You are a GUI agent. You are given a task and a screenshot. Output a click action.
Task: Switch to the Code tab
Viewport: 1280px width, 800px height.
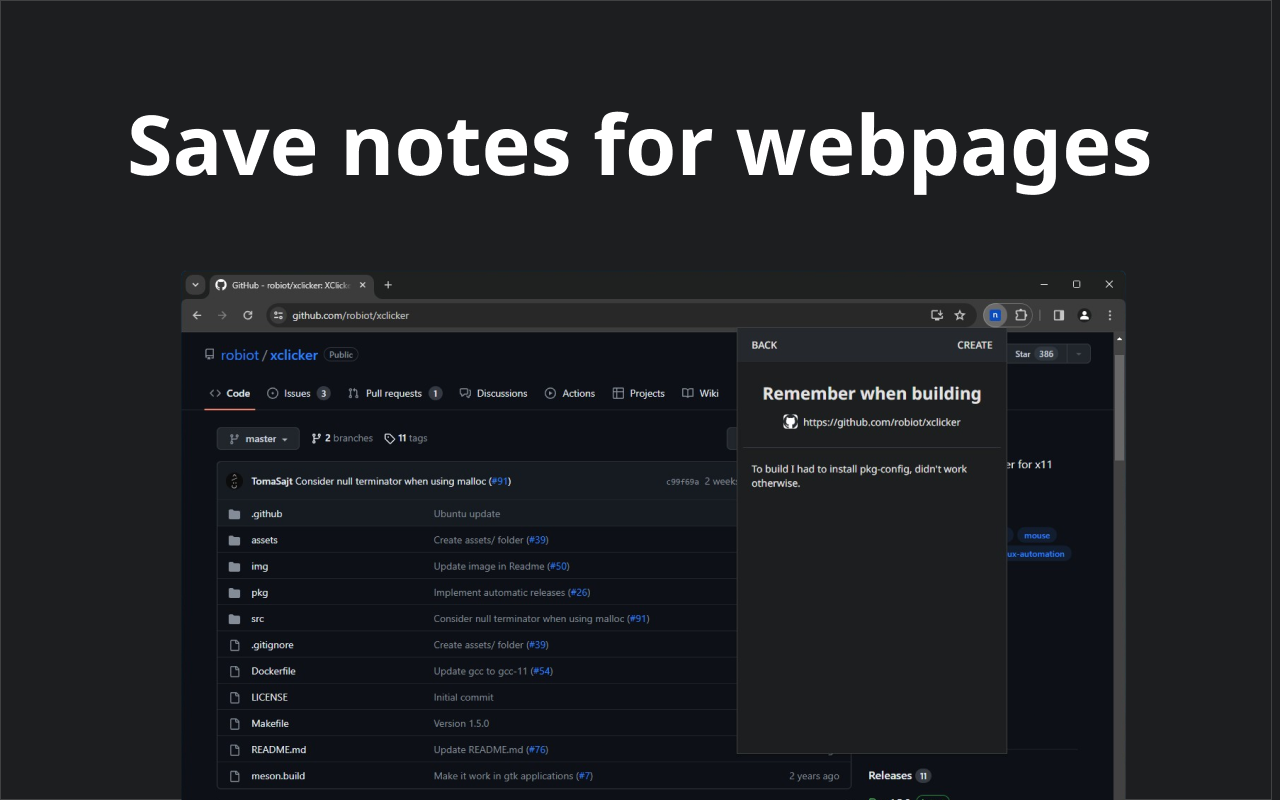[230, 393]
